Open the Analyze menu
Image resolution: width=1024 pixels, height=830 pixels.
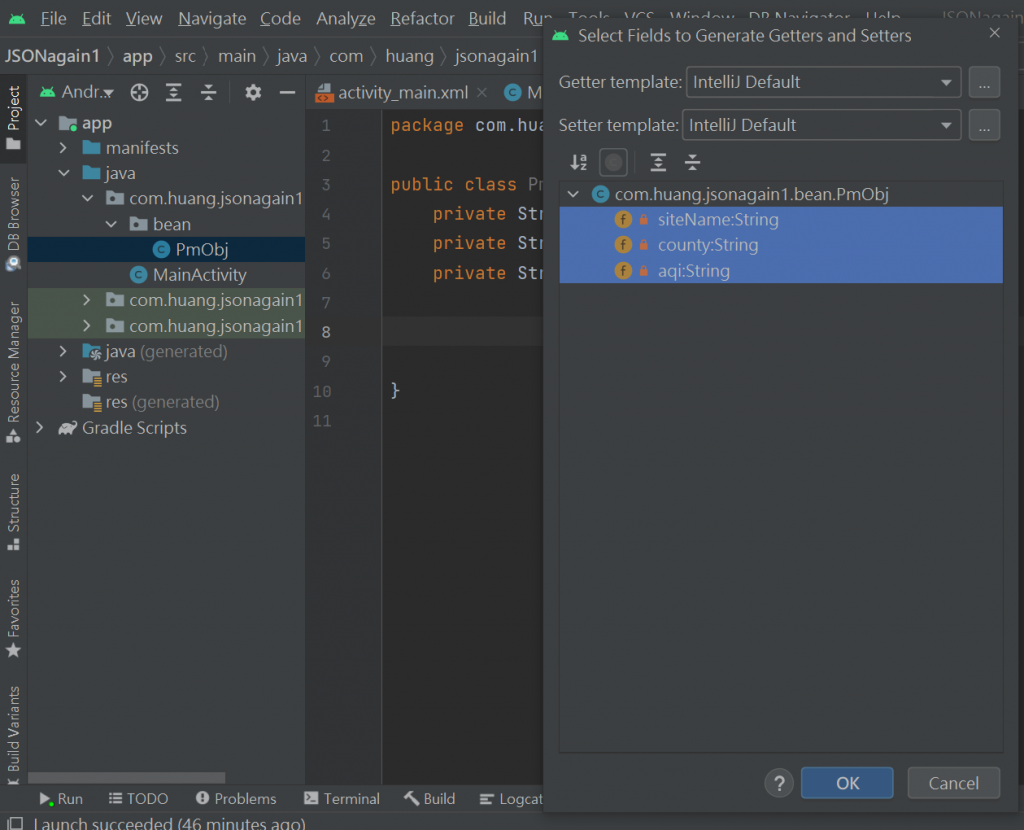(345, 18)
